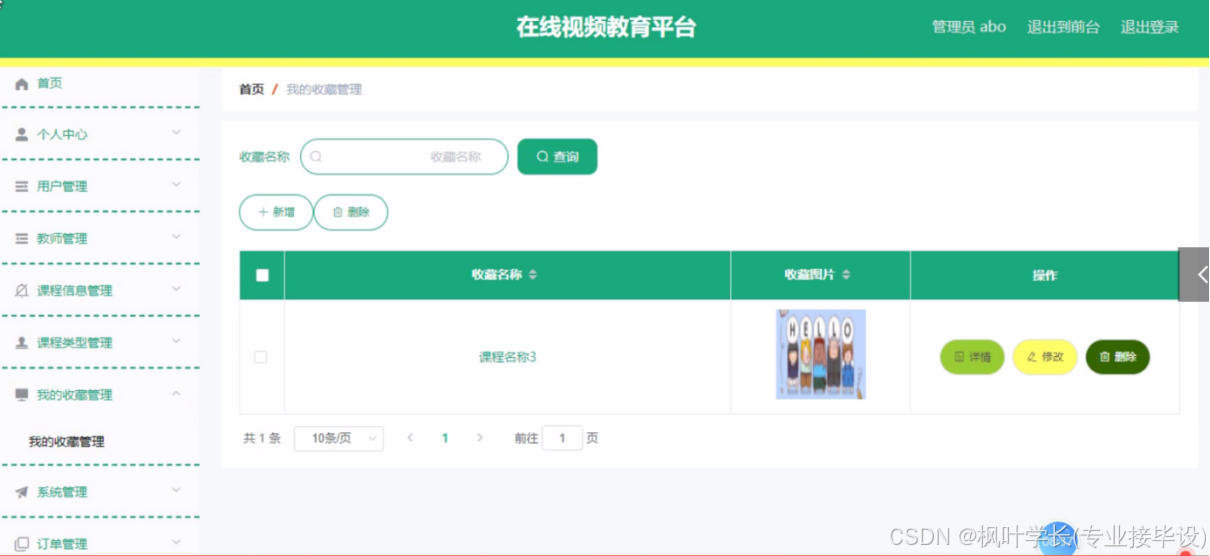Click the 查询 search button
Viewport: 1210px width, 556px height.
pyautogui.click(x=557, y=156)
